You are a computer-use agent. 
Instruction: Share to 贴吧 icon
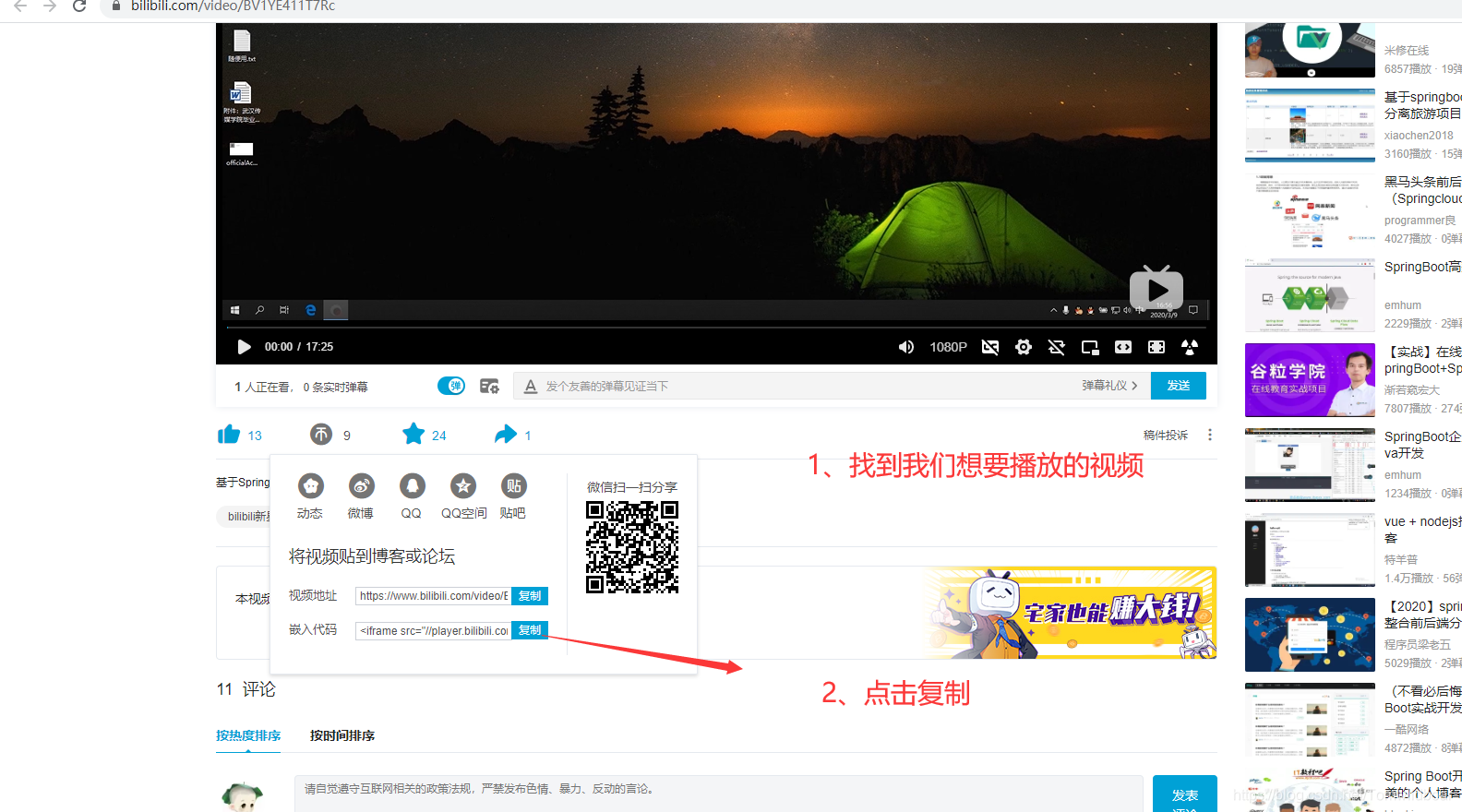coord(514,485)
